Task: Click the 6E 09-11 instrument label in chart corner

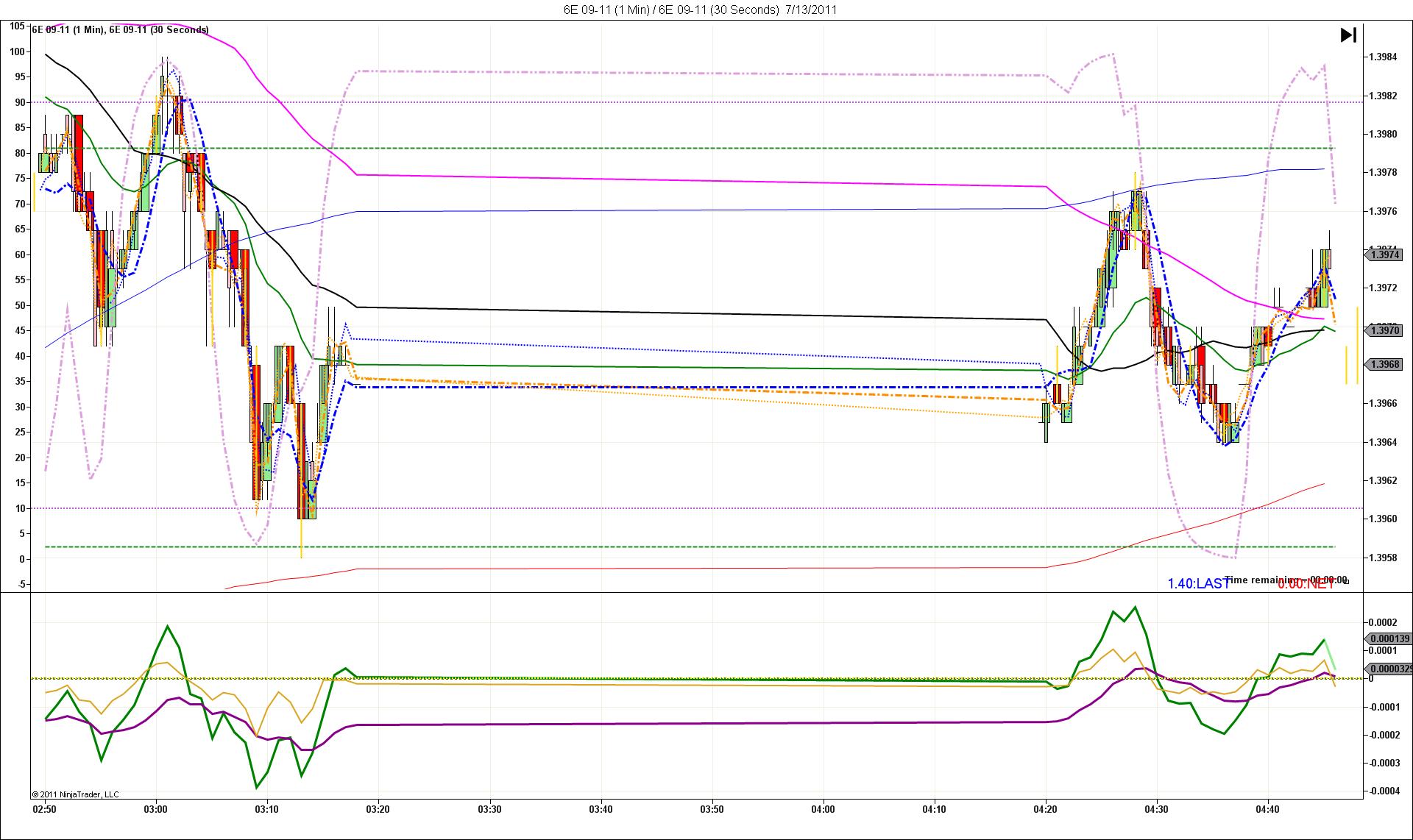Action: pos(120,30)
